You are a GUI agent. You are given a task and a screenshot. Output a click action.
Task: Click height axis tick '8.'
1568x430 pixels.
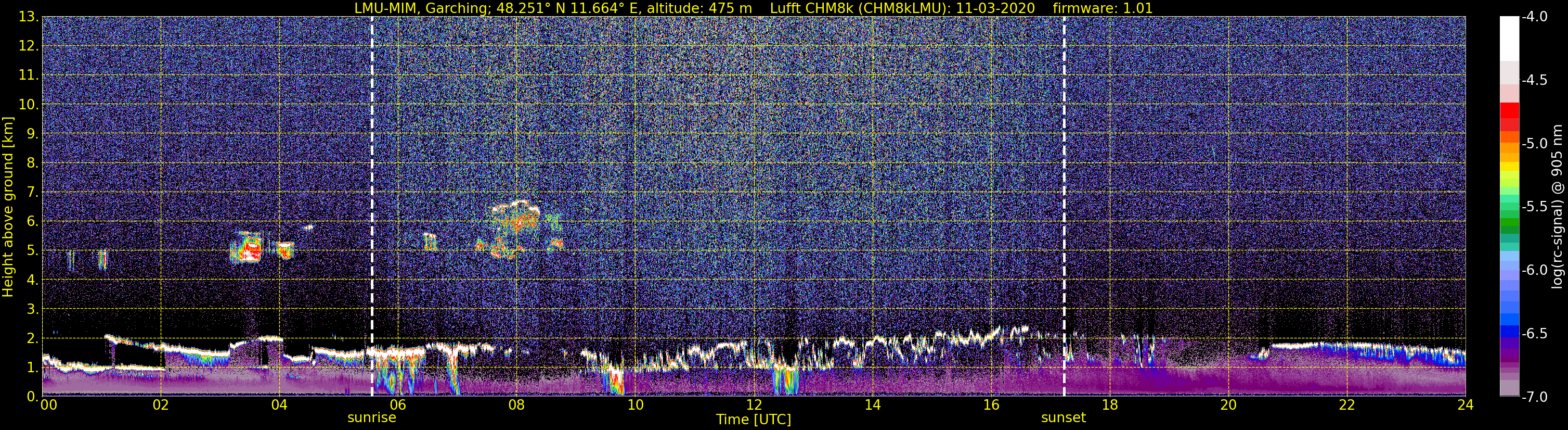tap(32, 162)
